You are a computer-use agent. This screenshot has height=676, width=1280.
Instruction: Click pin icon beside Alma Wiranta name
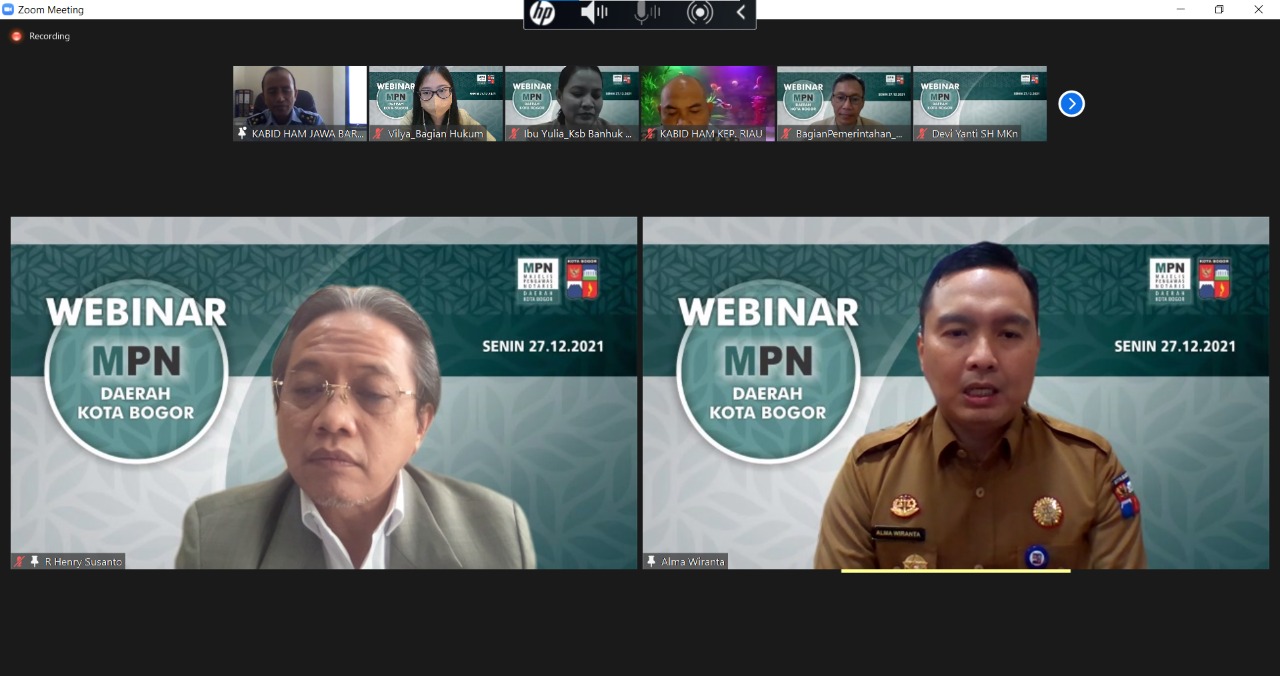click(651, 562)
